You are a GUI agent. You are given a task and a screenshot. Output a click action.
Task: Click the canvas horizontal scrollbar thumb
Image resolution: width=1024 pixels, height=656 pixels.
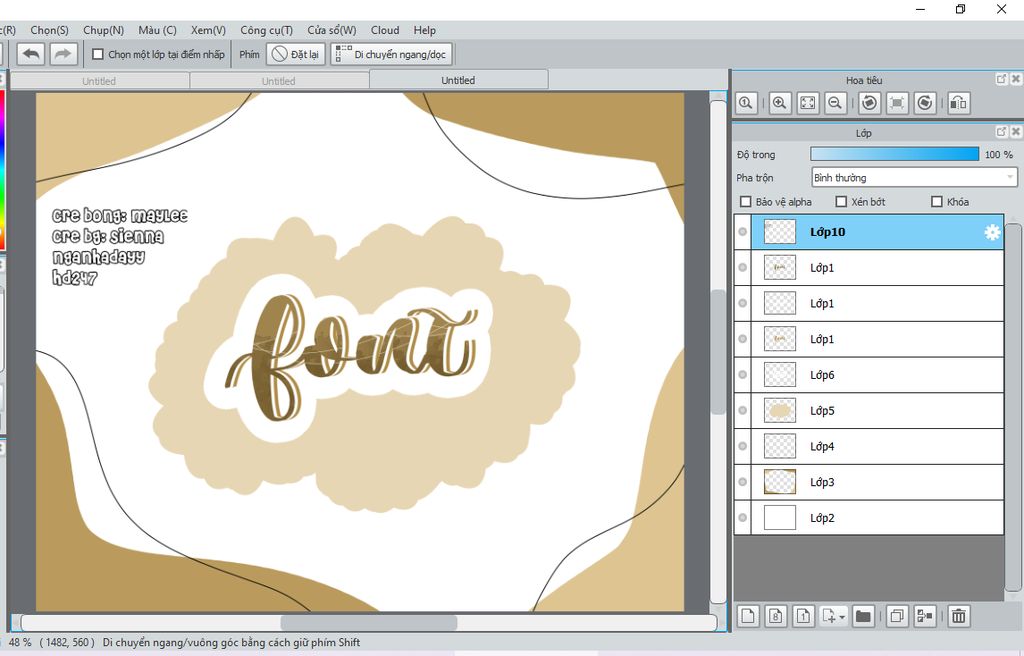point(369,623)
